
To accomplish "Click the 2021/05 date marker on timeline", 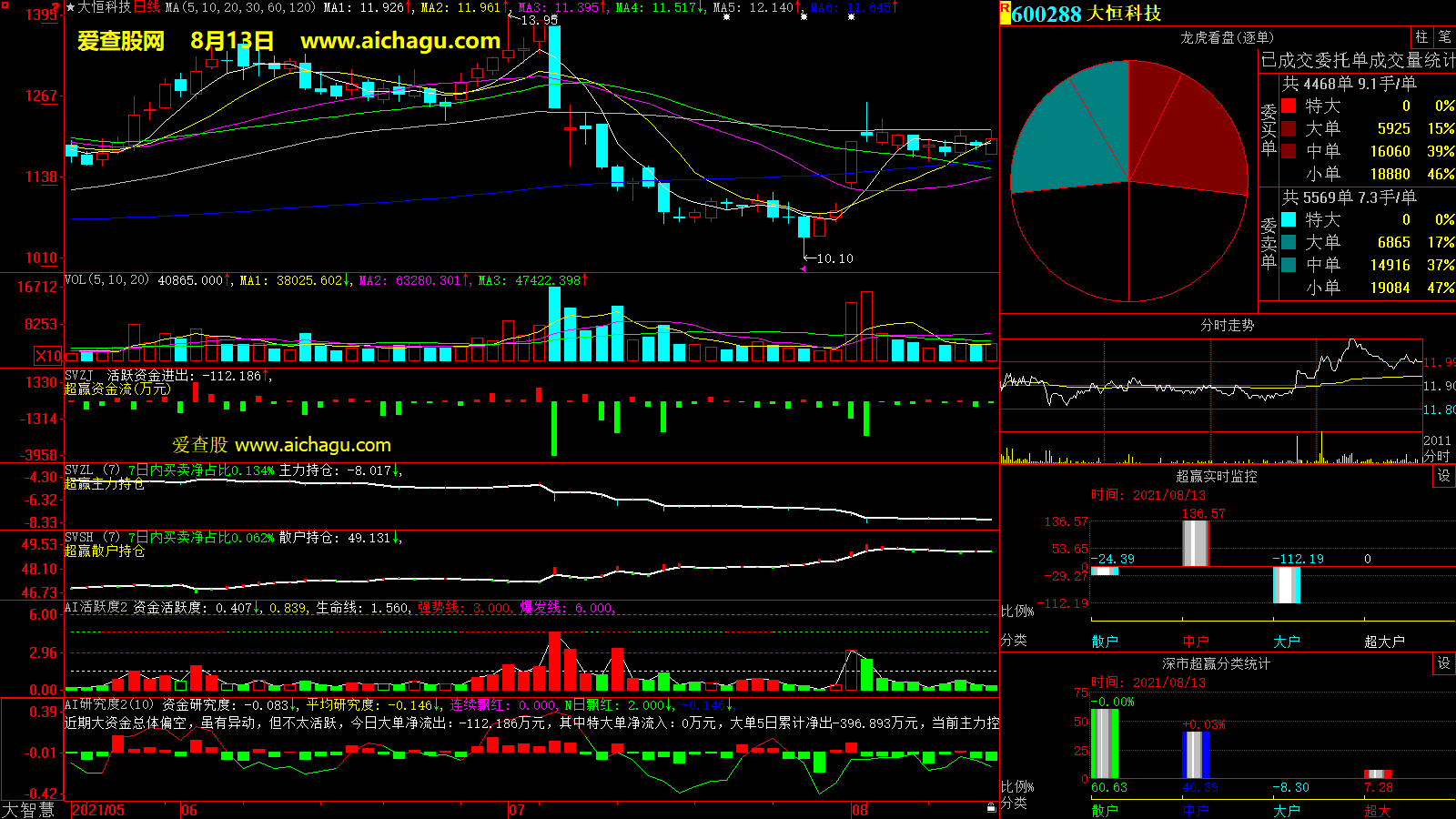I will [x=97, y=810].
